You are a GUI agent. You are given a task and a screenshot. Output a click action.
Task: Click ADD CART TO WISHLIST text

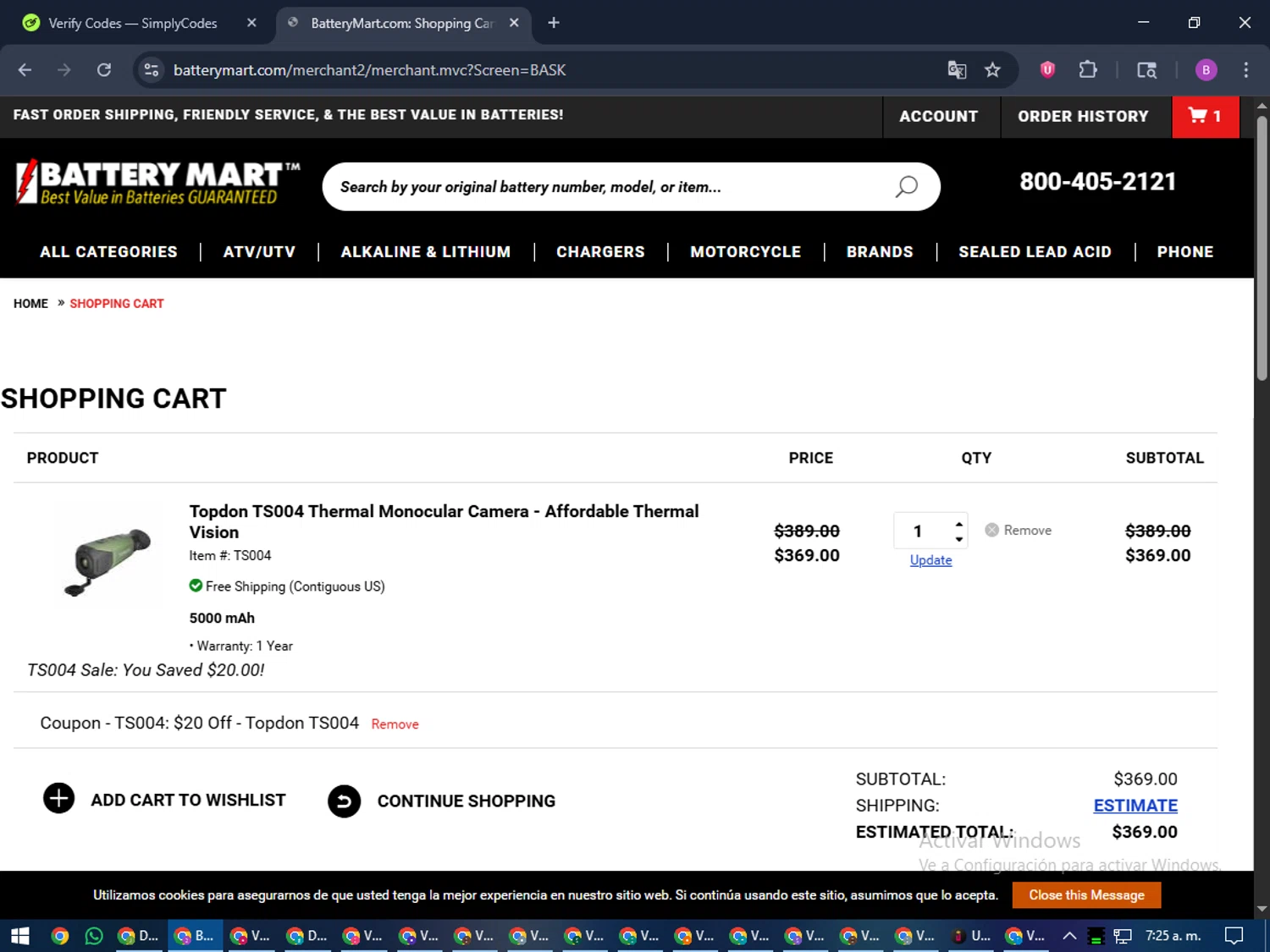(x=188, y=801)
